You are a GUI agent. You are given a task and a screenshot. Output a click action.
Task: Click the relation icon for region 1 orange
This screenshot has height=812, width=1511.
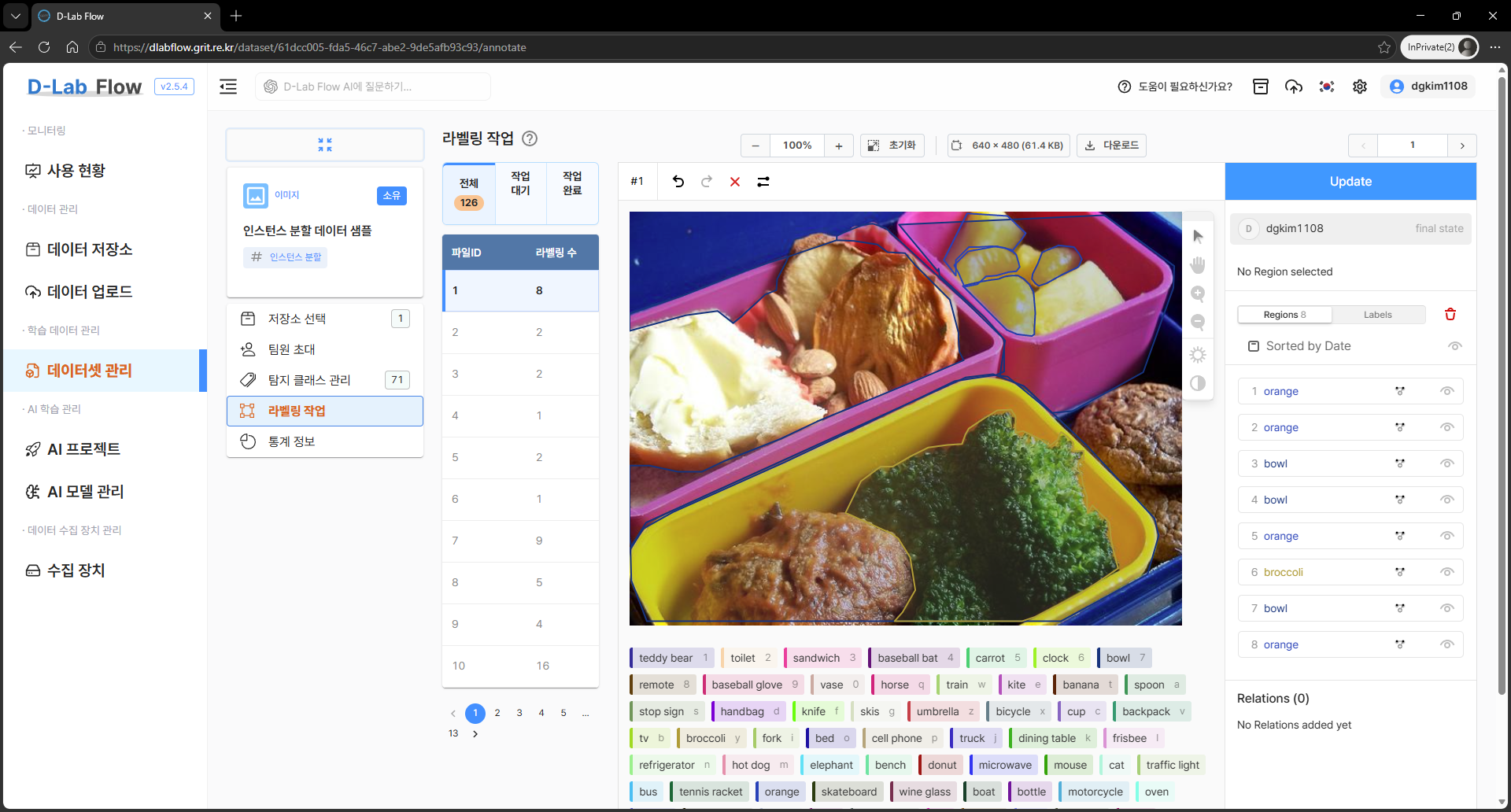[x=1400, y=391]
